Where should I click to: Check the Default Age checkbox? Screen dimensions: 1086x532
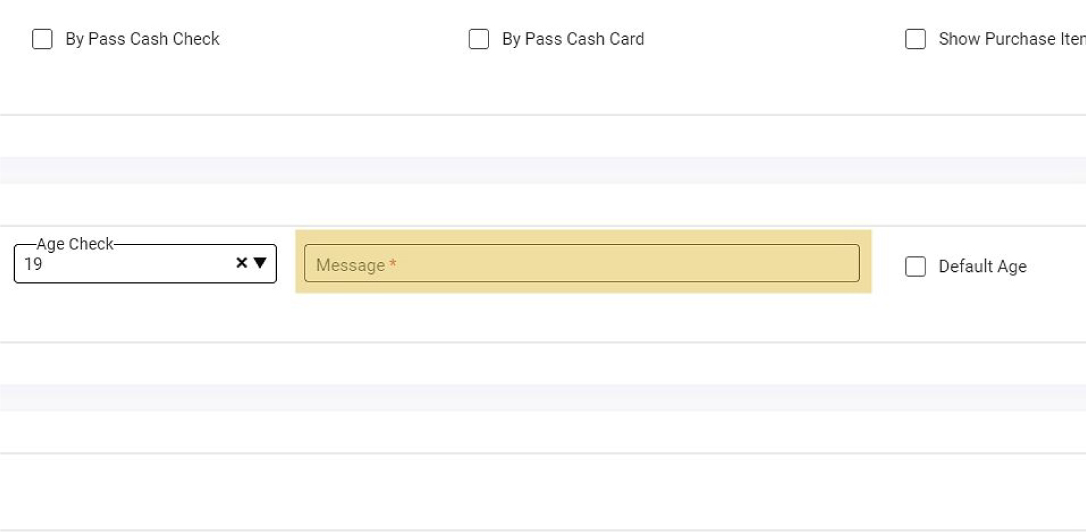coord(915,266)
